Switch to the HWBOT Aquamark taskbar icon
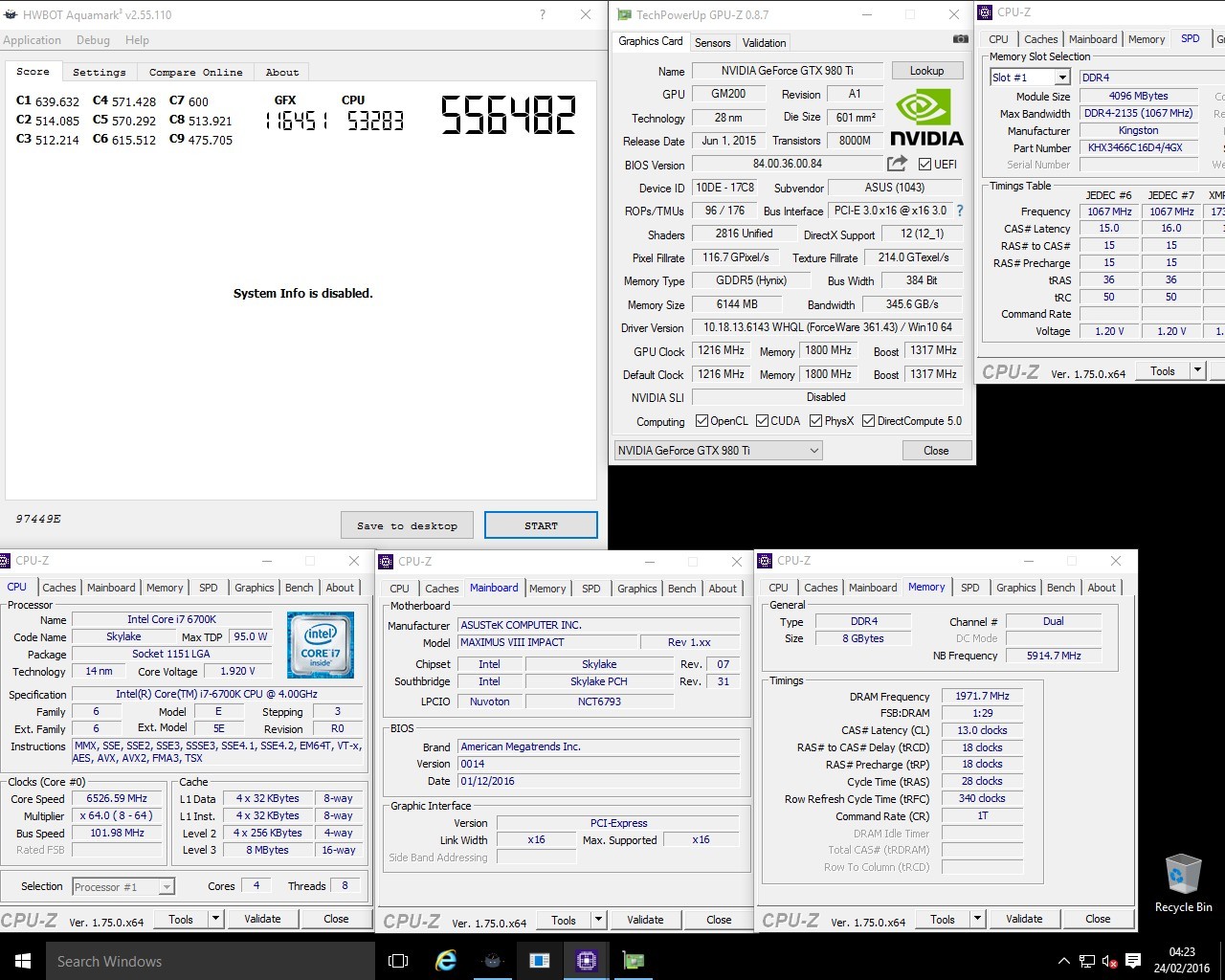Image resolution: width=1225 pixels, height=980 pixels. [493, 961]
